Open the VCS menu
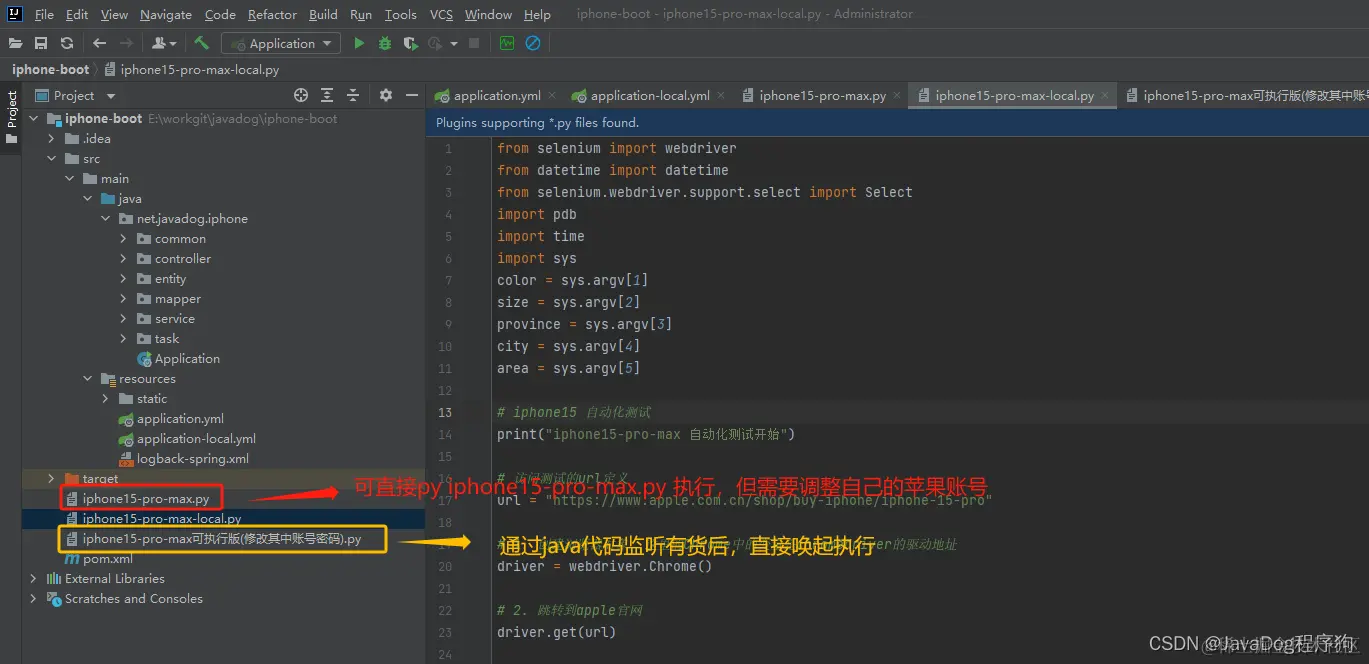Image resolution: width=1369 pixels, height=664 pixels. pos(441,14)
